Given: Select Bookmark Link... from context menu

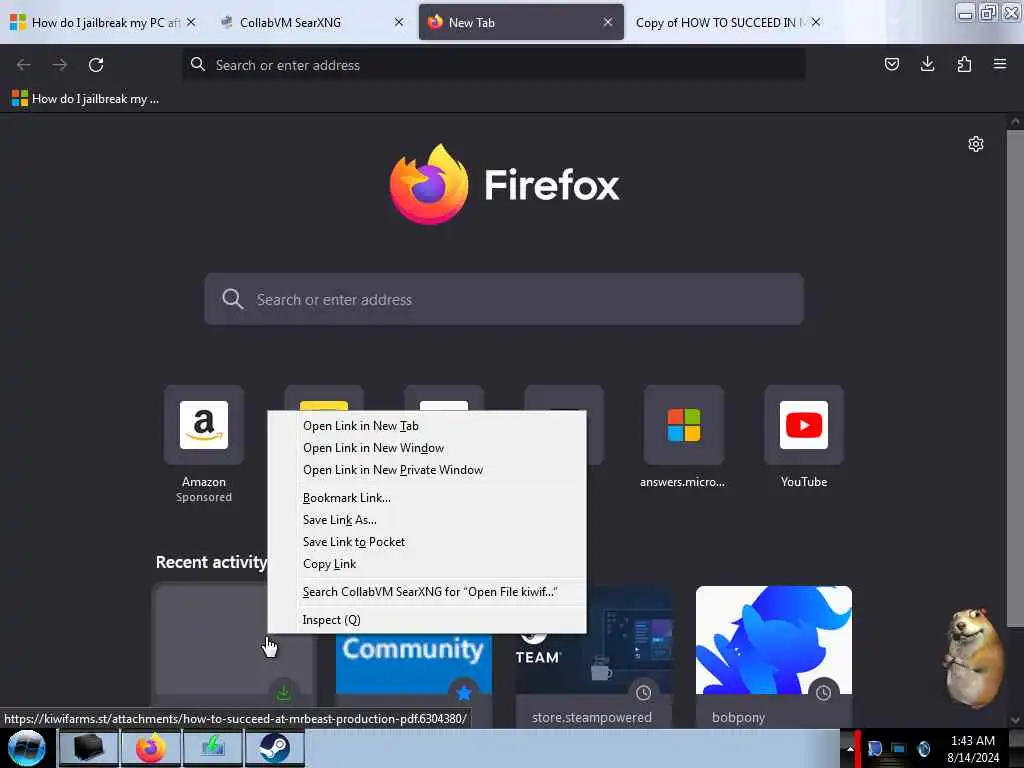Looking at the screenshot, I should click(x=427, y=498).
